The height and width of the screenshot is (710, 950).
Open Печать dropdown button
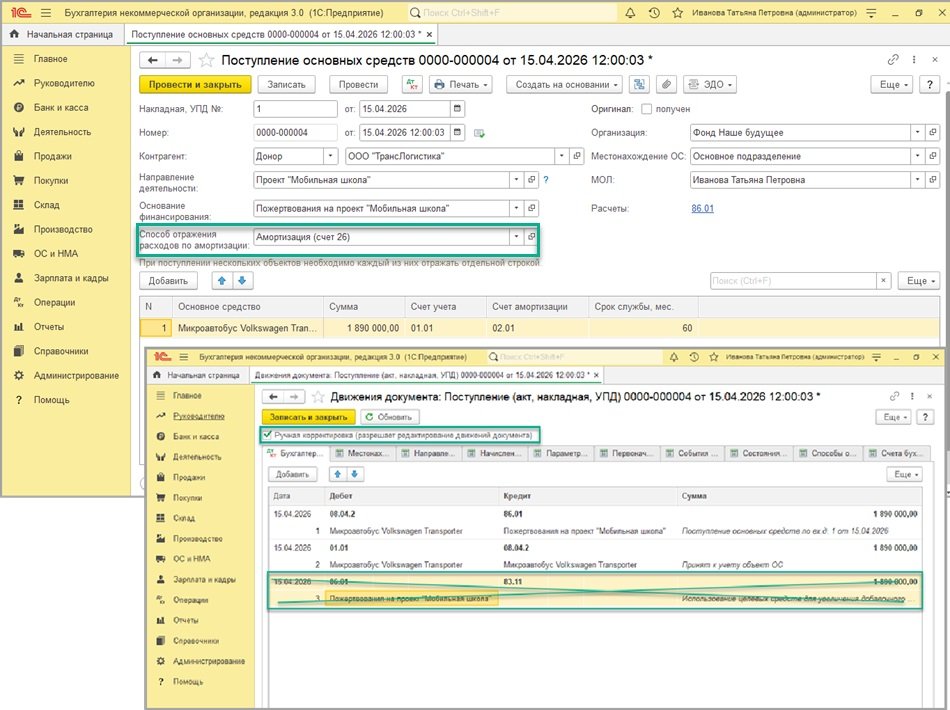(460, 84)
